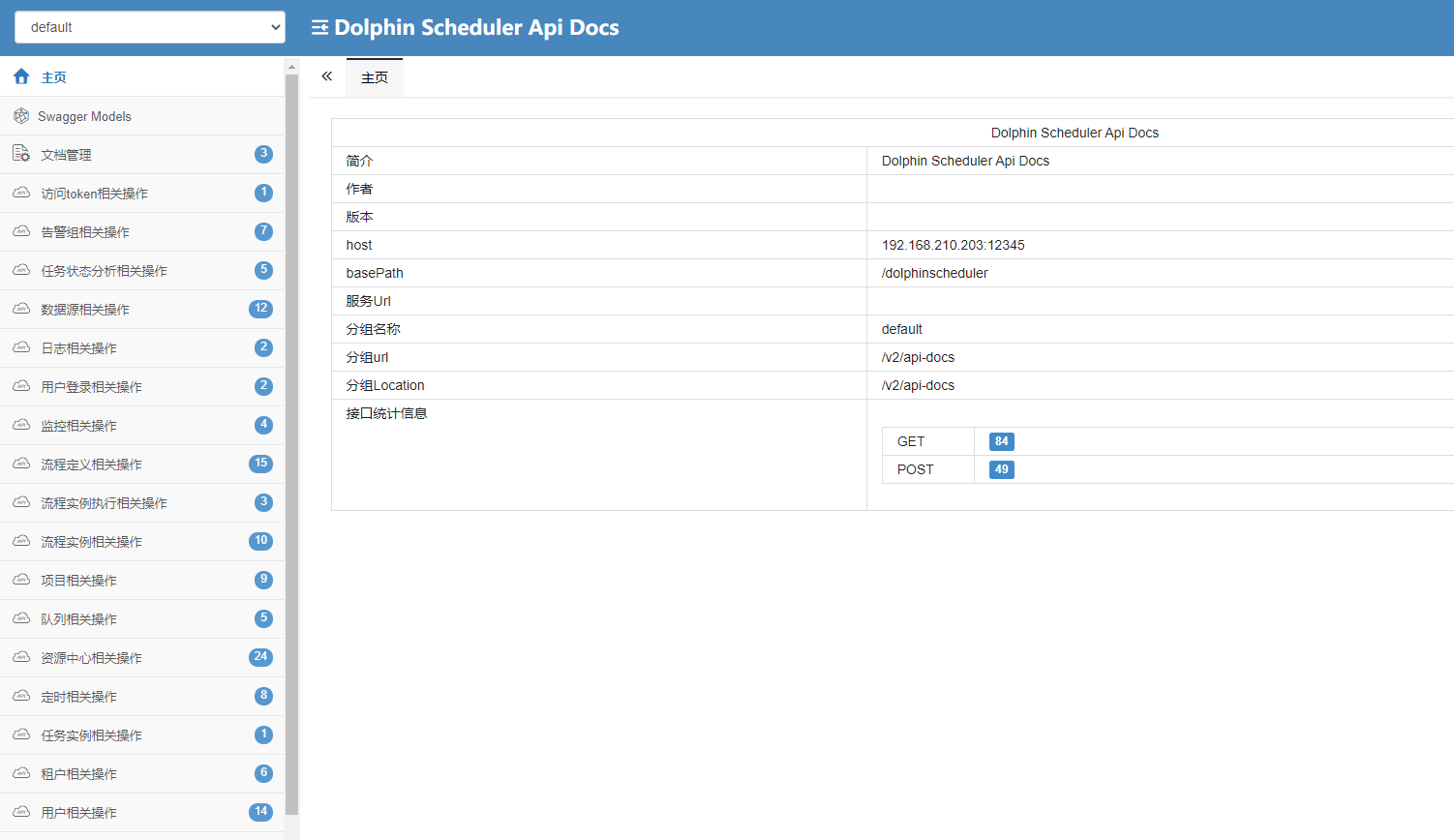
Task: Click the cloud icon beside 数据源相关操作
Action: tap(20, 309)
